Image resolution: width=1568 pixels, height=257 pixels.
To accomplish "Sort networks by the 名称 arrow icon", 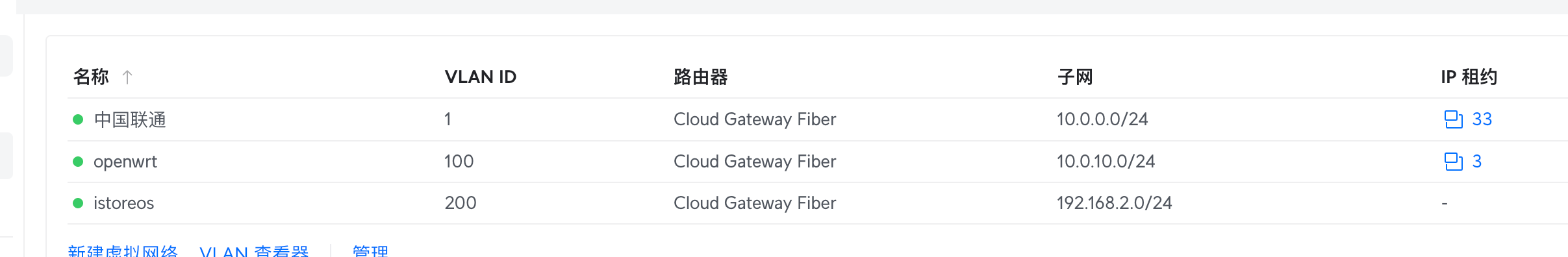I will point(127,77).
